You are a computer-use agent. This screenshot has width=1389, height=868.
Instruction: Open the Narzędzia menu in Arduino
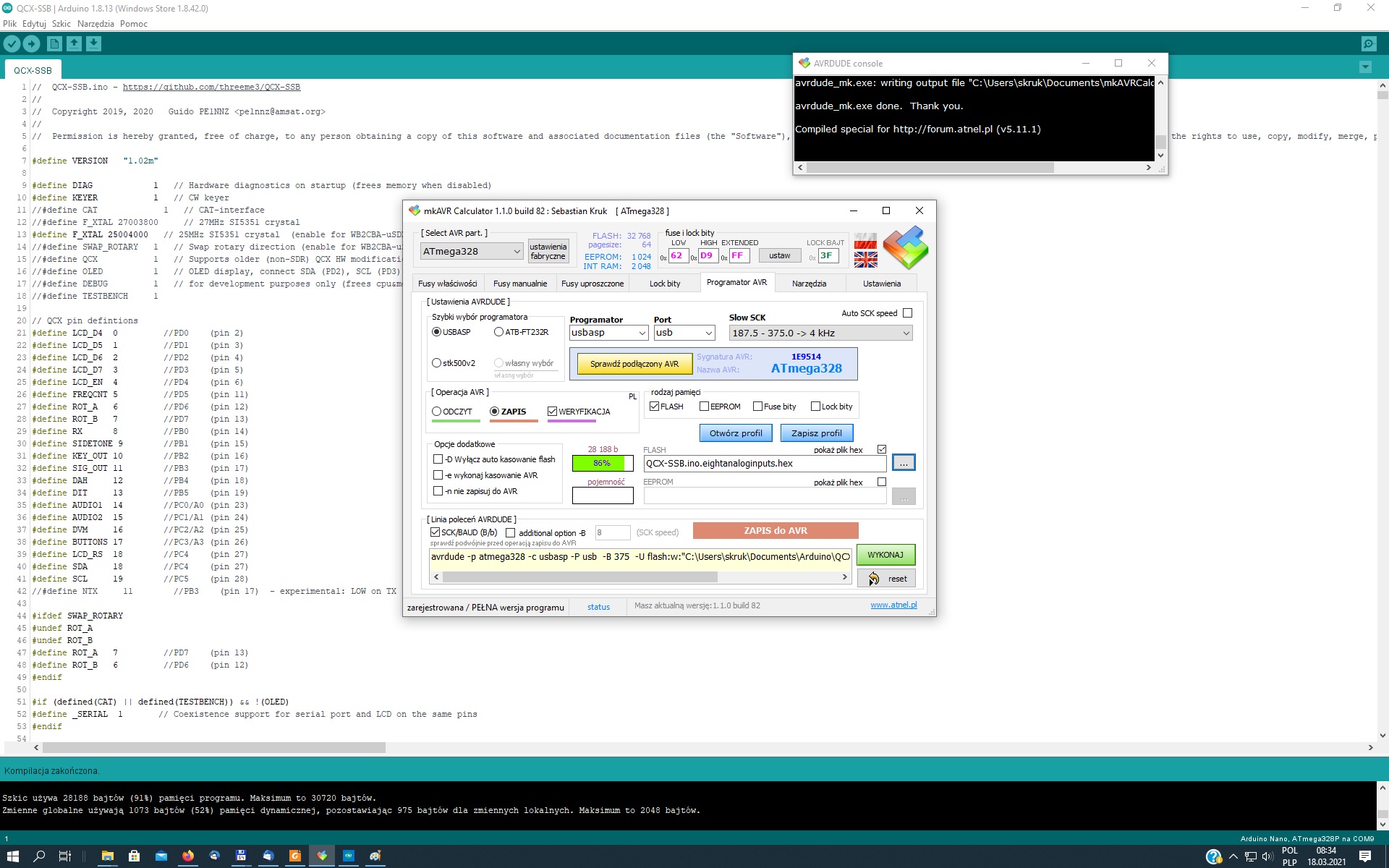pyautogui.click(x=95, y=24)
